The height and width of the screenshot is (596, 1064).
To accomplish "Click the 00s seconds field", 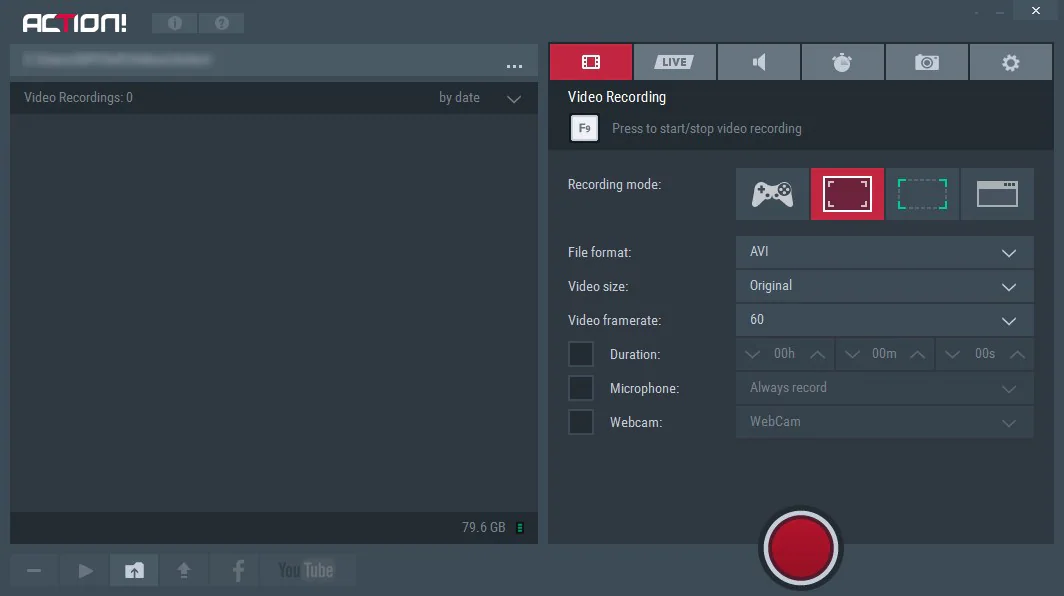I will (x=985, y=354).
